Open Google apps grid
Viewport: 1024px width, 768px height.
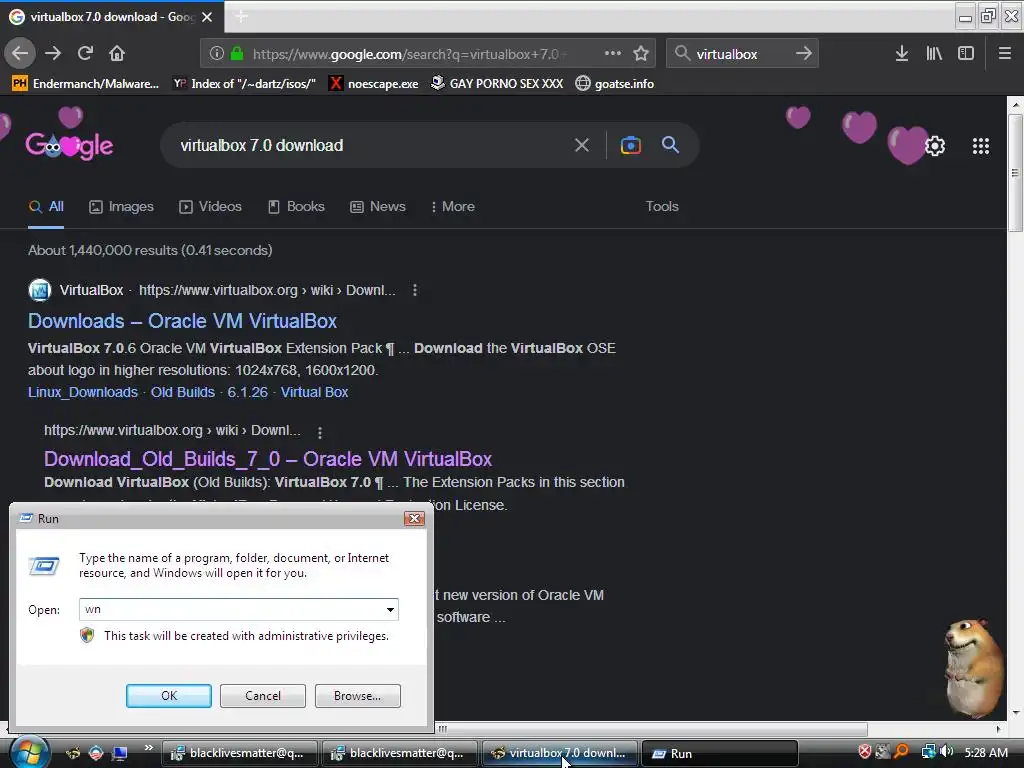pyautogui.click(x=981, y=146)
